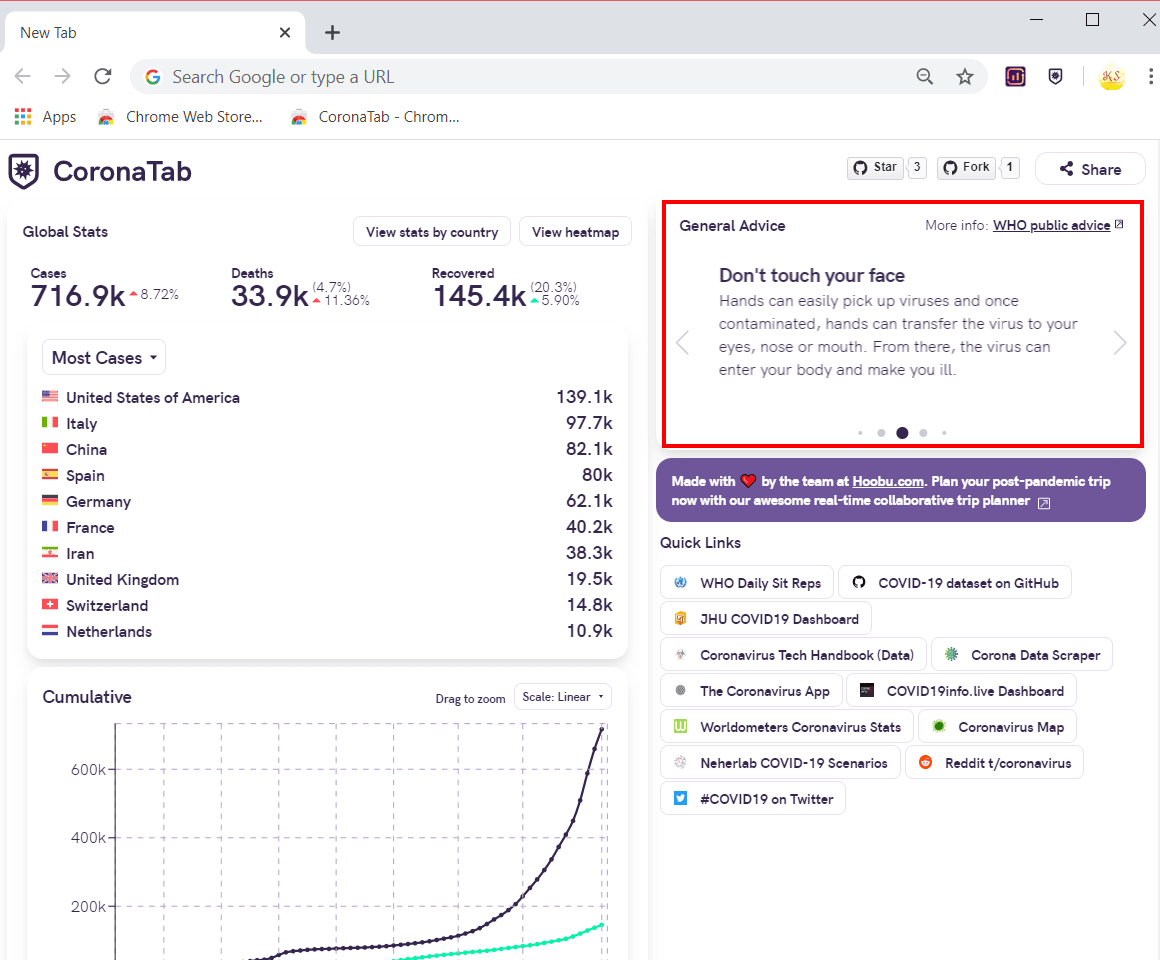Open a new browser tab
The image size is (1160, 960).
333,33
